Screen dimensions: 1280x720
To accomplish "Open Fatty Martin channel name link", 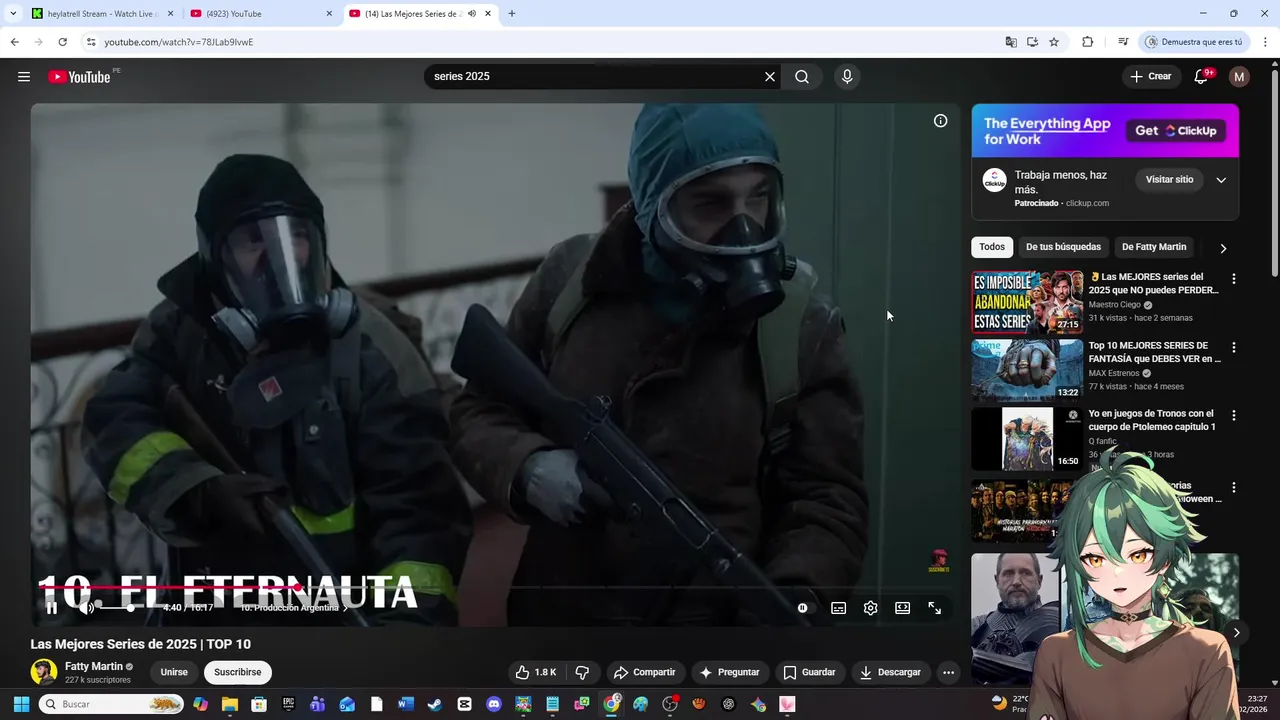I will pos(94,666).
